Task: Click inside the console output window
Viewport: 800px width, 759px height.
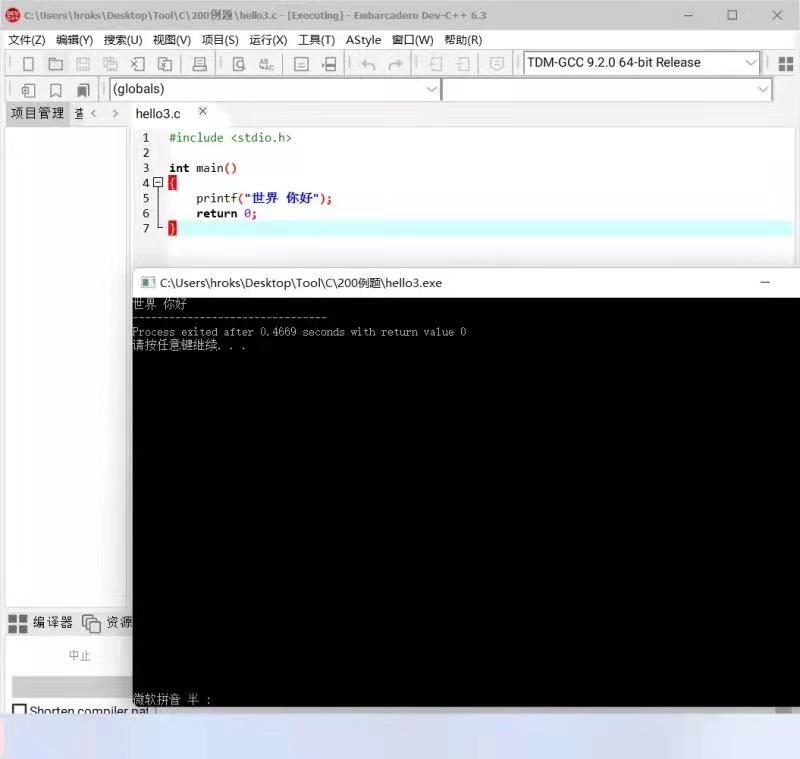Action: pyautogui.click(x=450, y=450)
